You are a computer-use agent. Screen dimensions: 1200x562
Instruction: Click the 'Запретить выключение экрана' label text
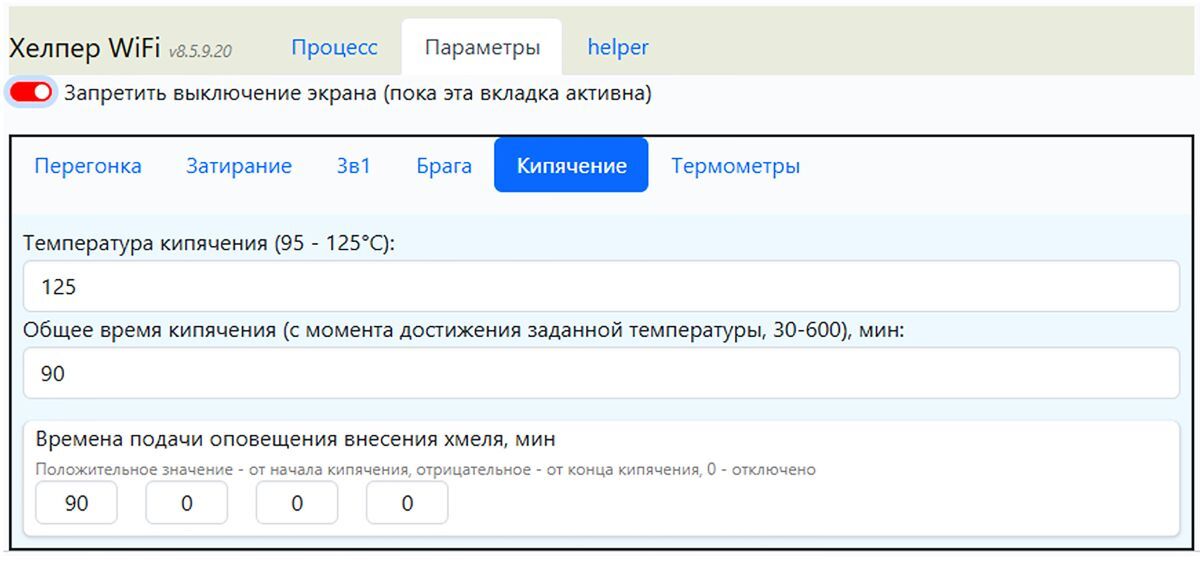358,94
